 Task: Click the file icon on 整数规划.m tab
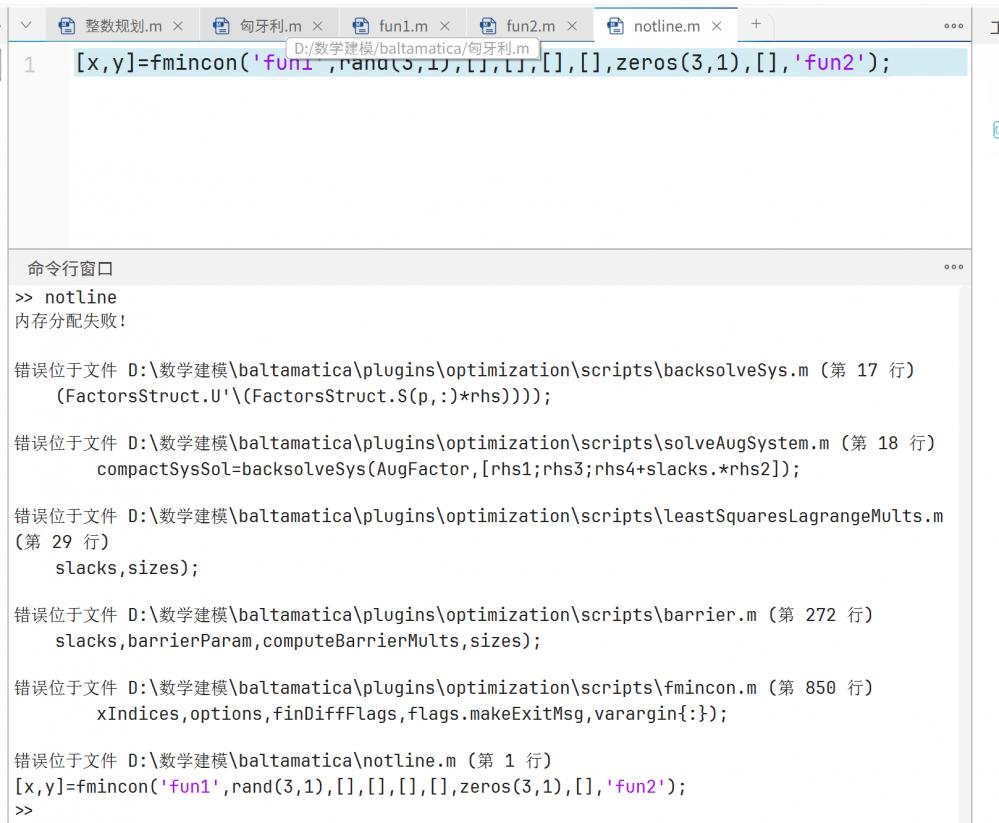point(68,26)
